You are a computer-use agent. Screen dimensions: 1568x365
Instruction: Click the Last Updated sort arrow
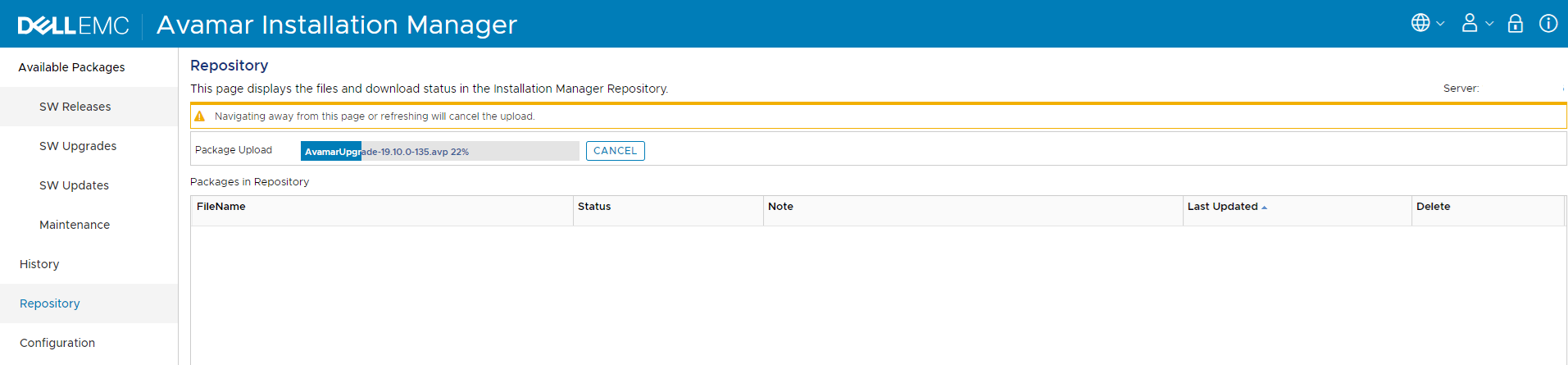[1265, 208]
